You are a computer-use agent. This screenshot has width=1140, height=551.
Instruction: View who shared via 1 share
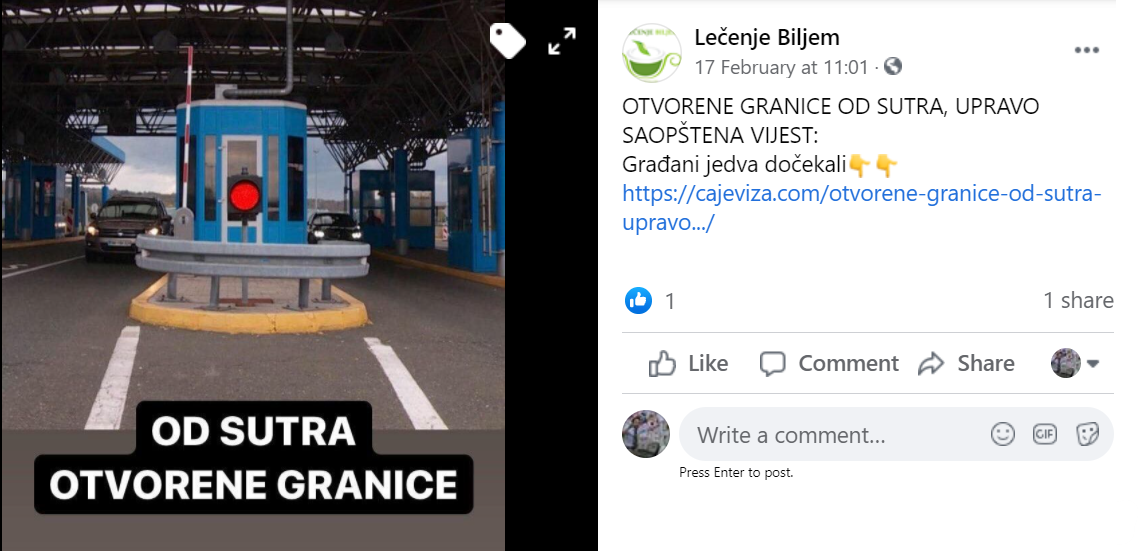(x=1078, y=300)
